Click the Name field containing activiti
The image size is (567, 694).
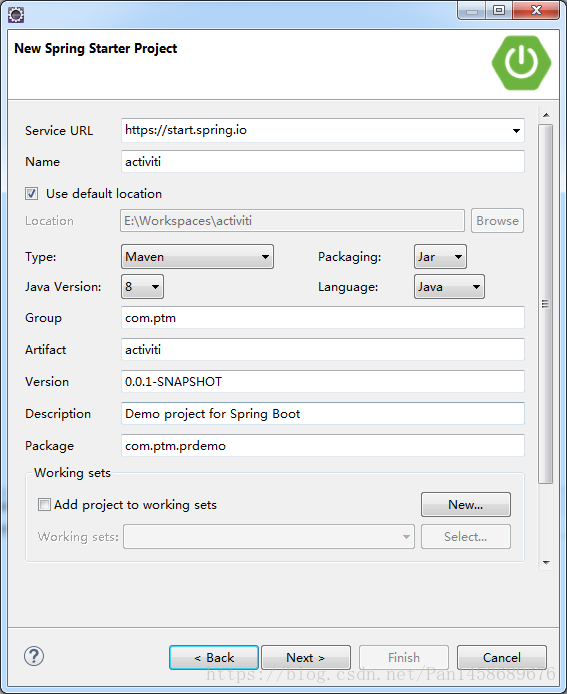323,162
